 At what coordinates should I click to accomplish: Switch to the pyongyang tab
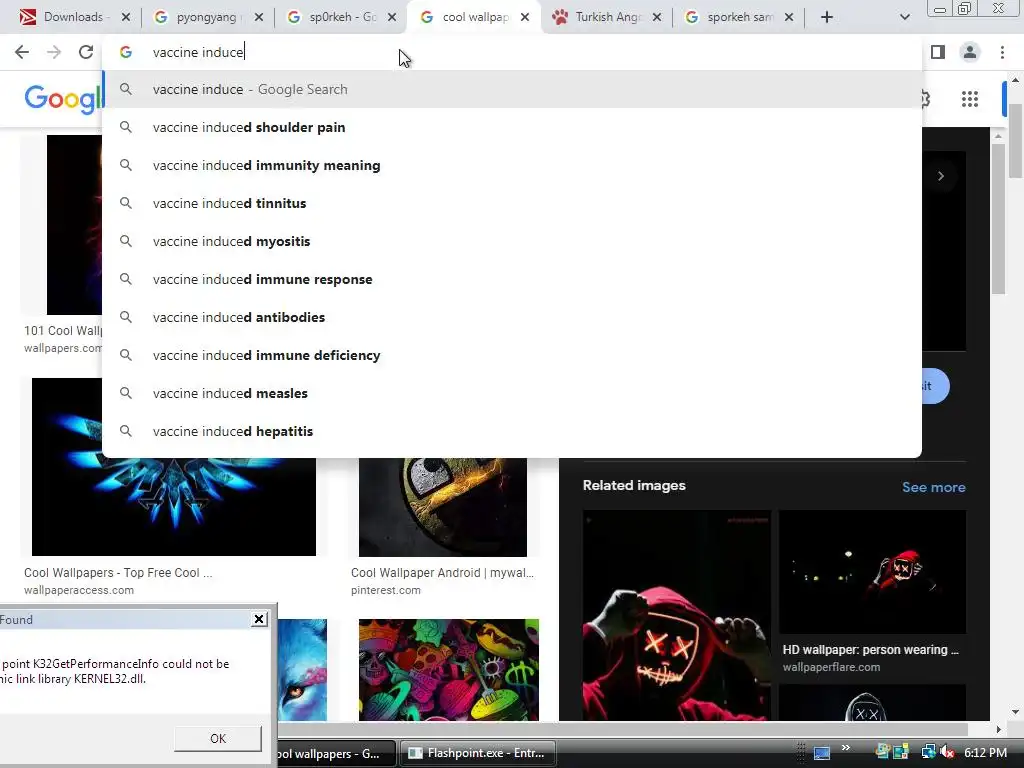tap(198, 17)
